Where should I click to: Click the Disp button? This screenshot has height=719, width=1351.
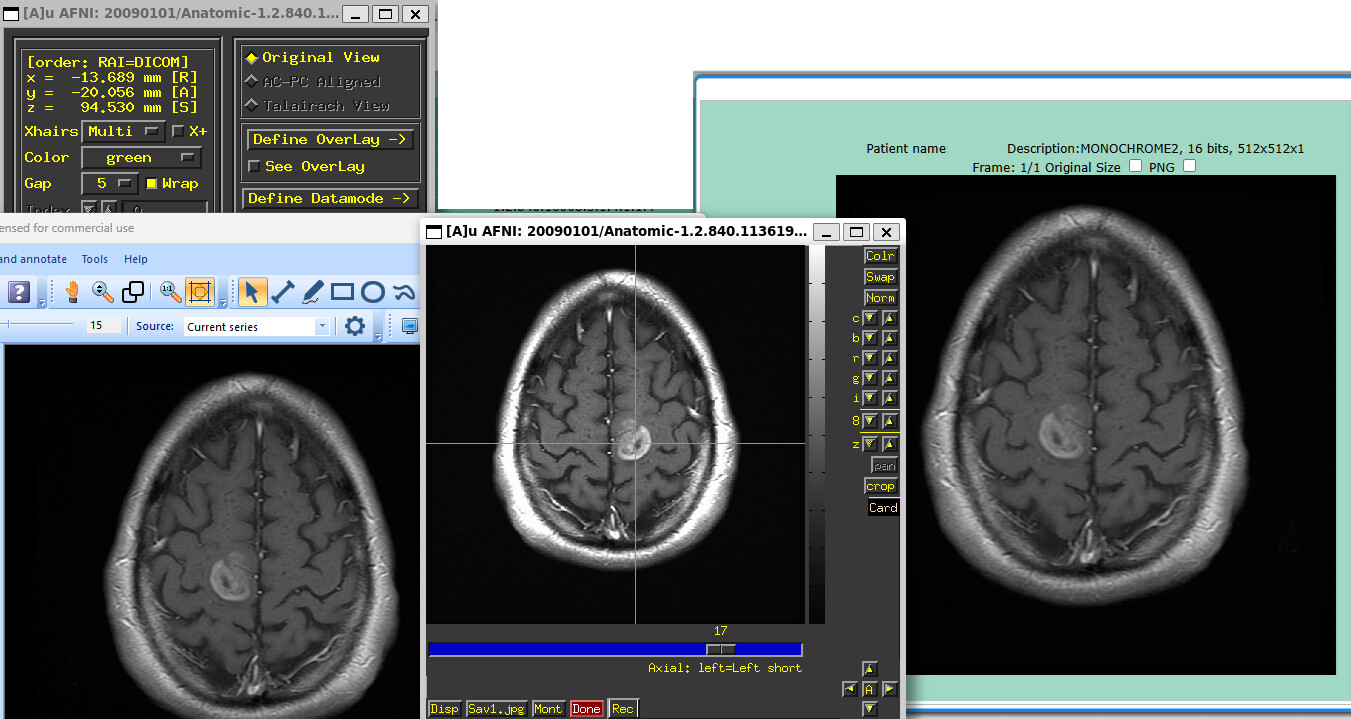(444, 708)
